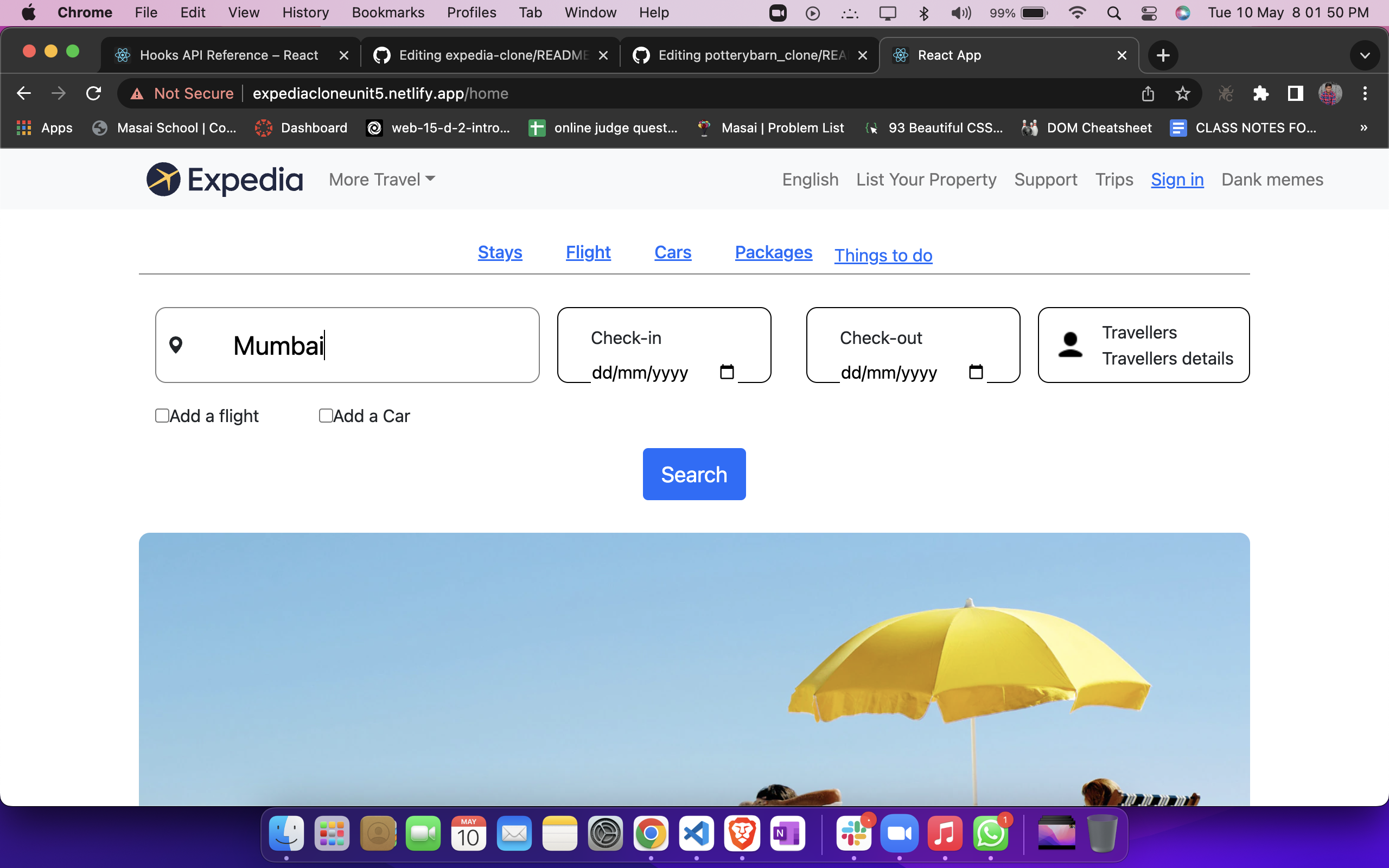Click the bookmark star in the address bar
The image size is (1389, 868).
point(1183,93)
